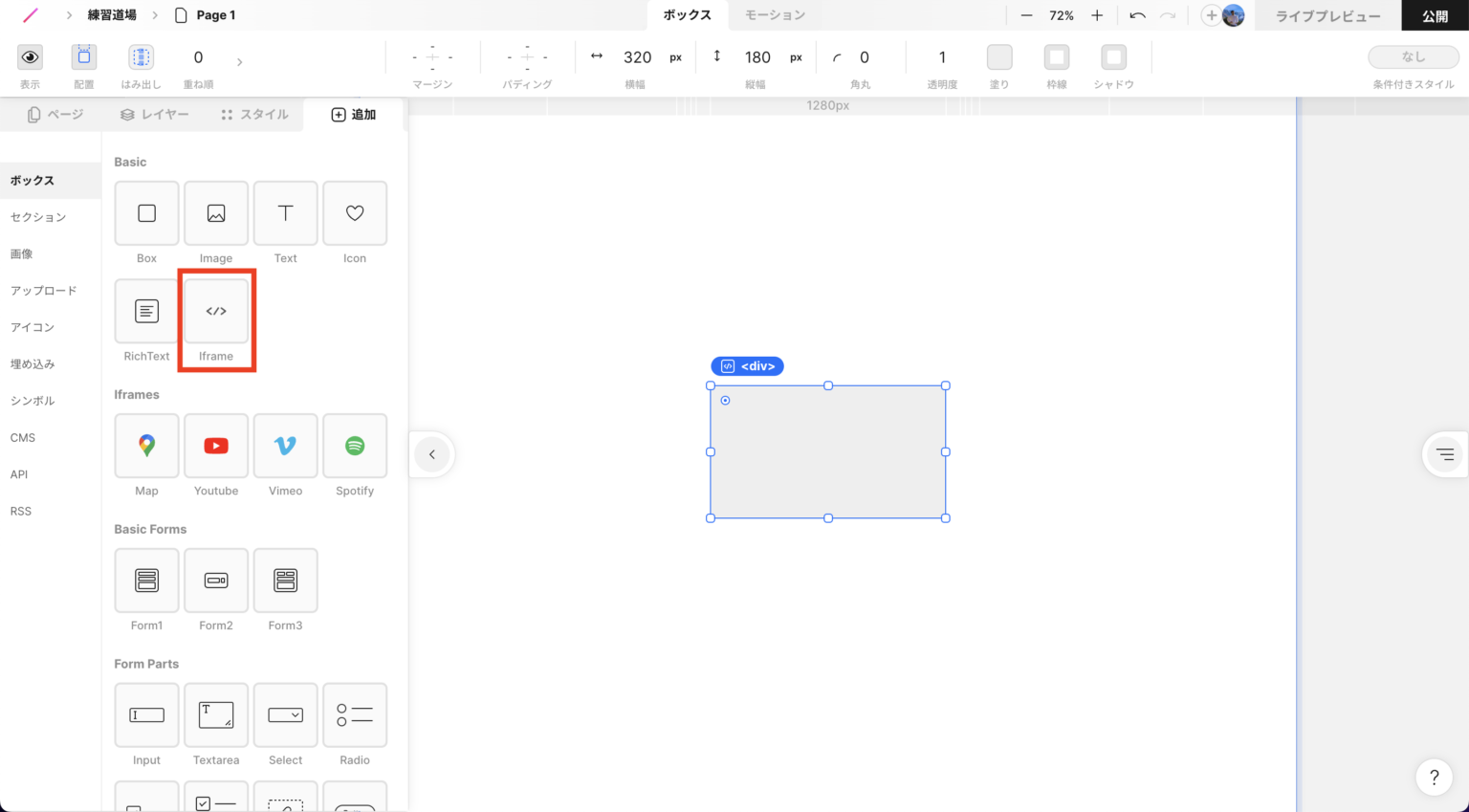Open the モーション tab

pyautogui.click(x=775, y=15)
